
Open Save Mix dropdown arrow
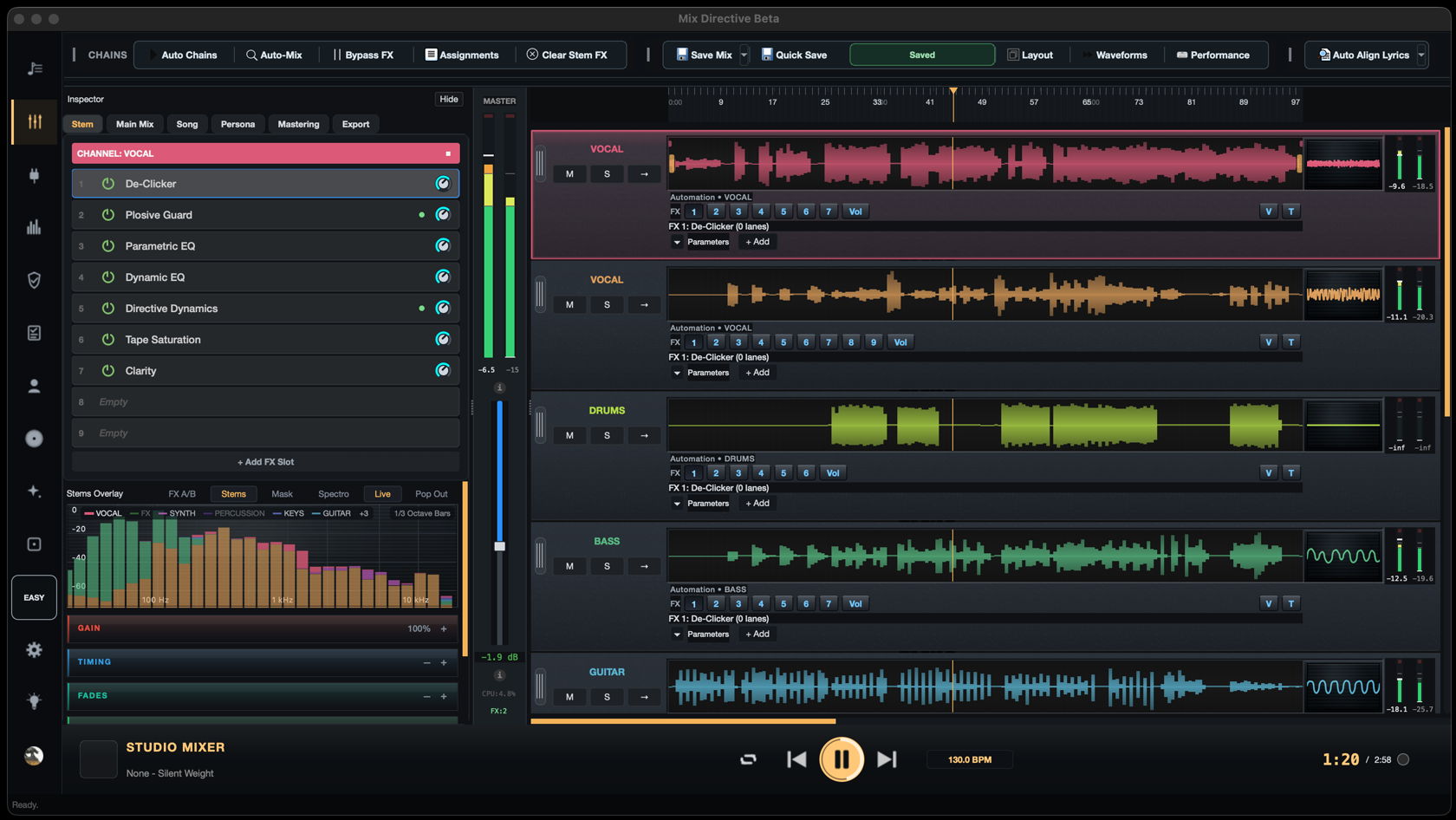[744, 55]
